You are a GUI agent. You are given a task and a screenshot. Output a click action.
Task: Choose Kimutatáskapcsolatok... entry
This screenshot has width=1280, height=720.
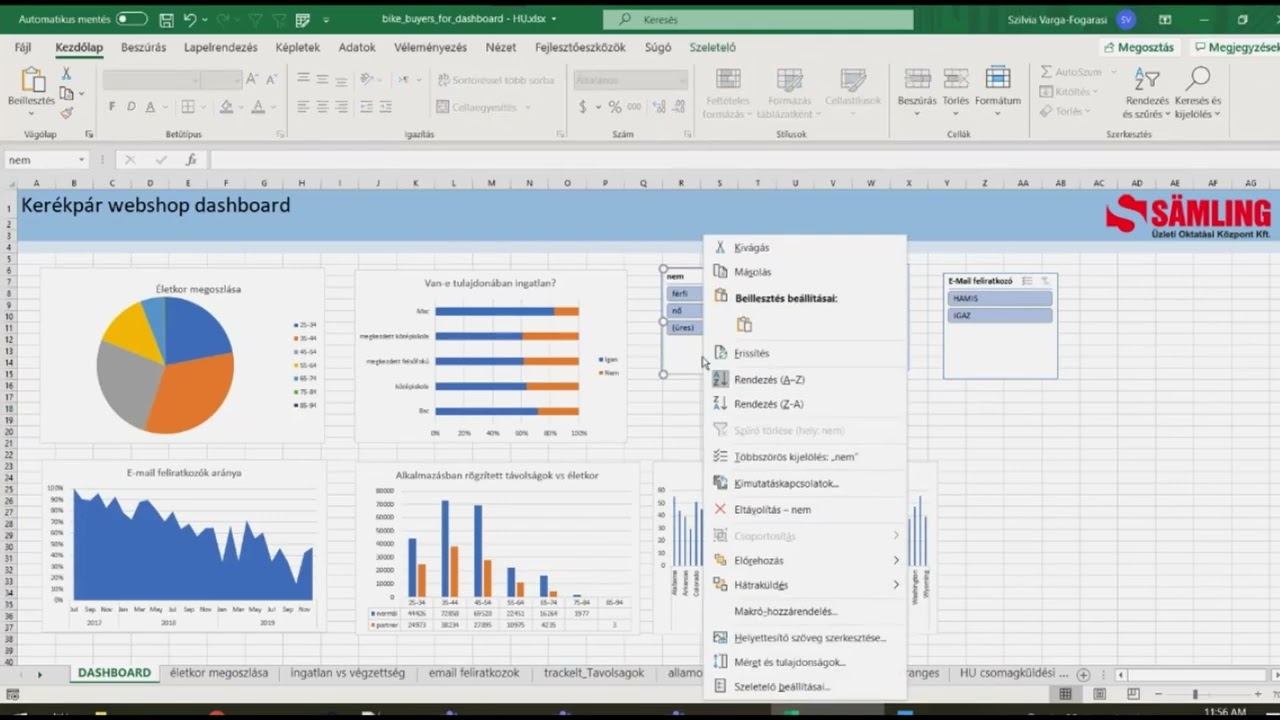pos(805,483)
